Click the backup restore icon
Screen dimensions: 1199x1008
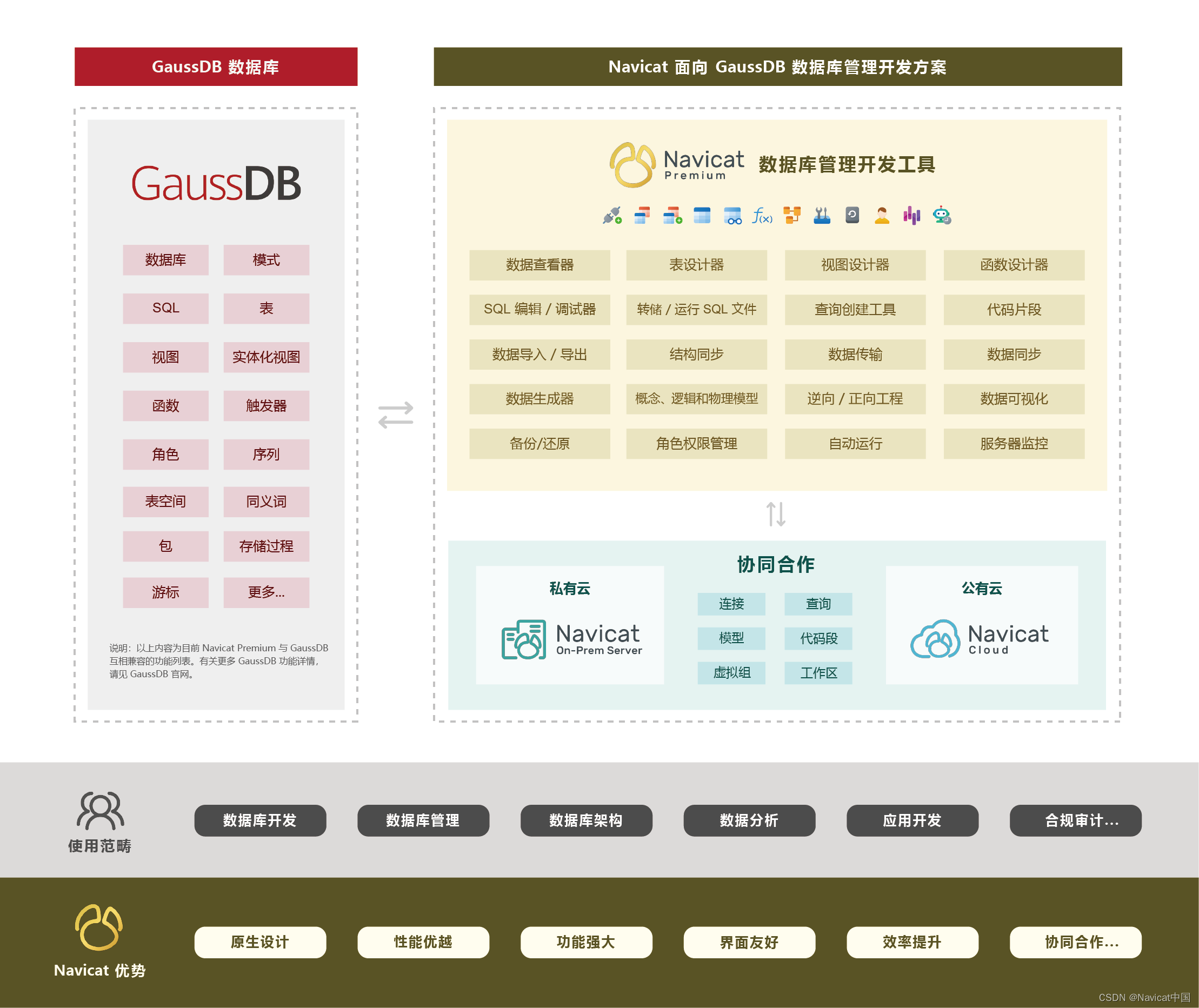click(x=852, y=216)
